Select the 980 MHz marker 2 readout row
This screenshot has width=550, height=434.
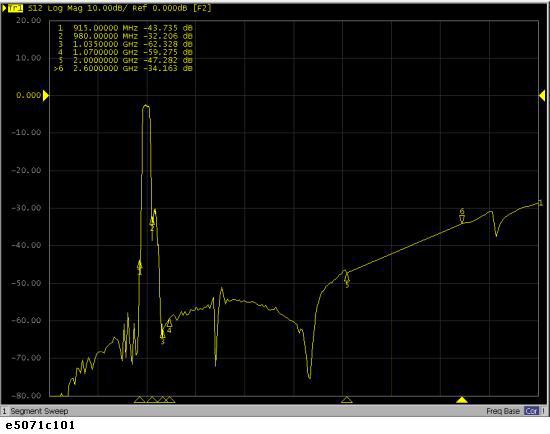point(125,36)
